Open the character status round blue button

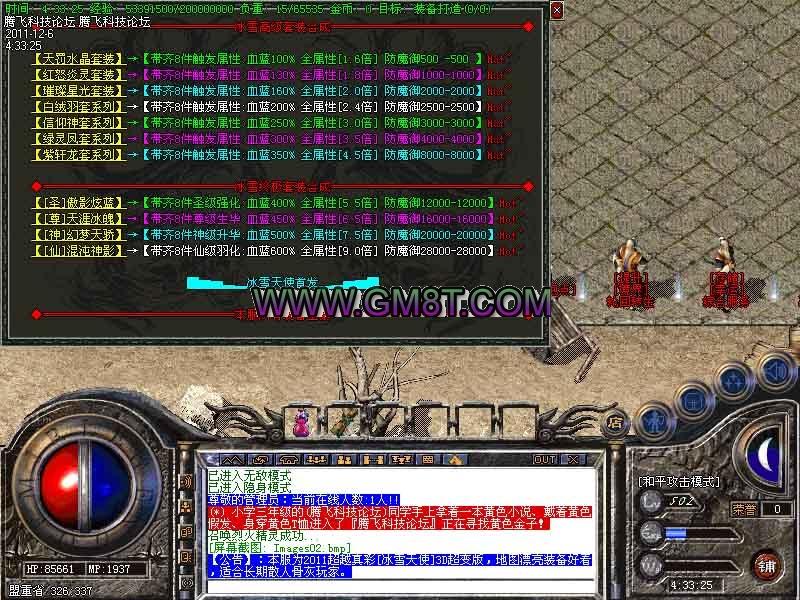pos(655,422)
